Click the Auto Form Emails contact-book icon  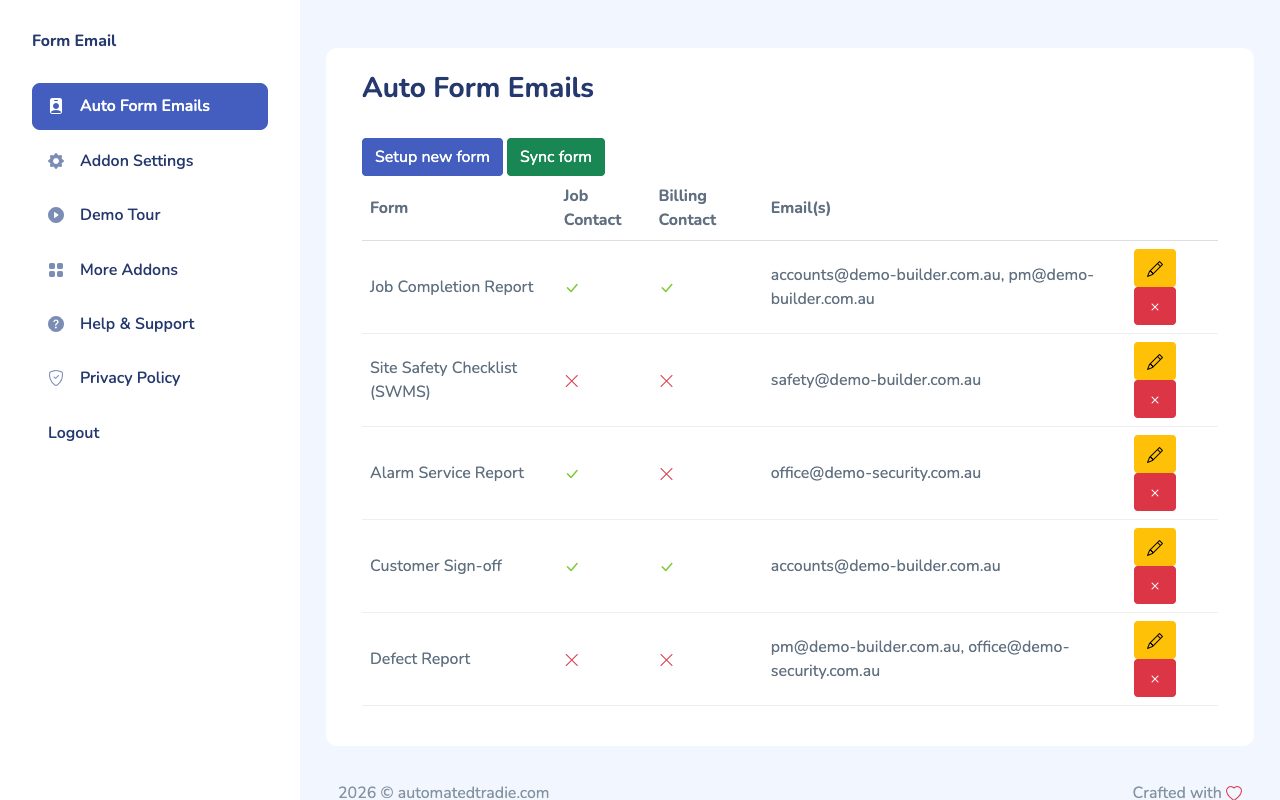pyautogui.click(x=56, y=106)
